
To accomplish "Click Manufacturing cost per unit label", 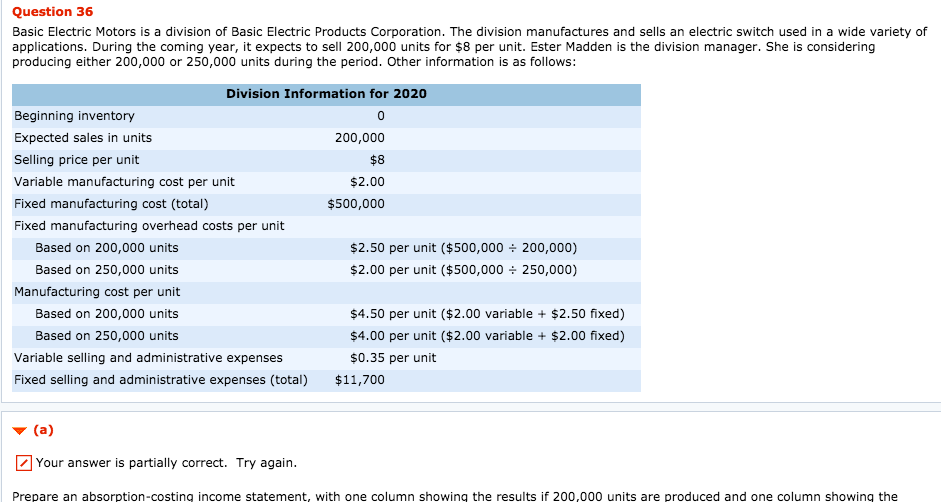I will 97,292.
